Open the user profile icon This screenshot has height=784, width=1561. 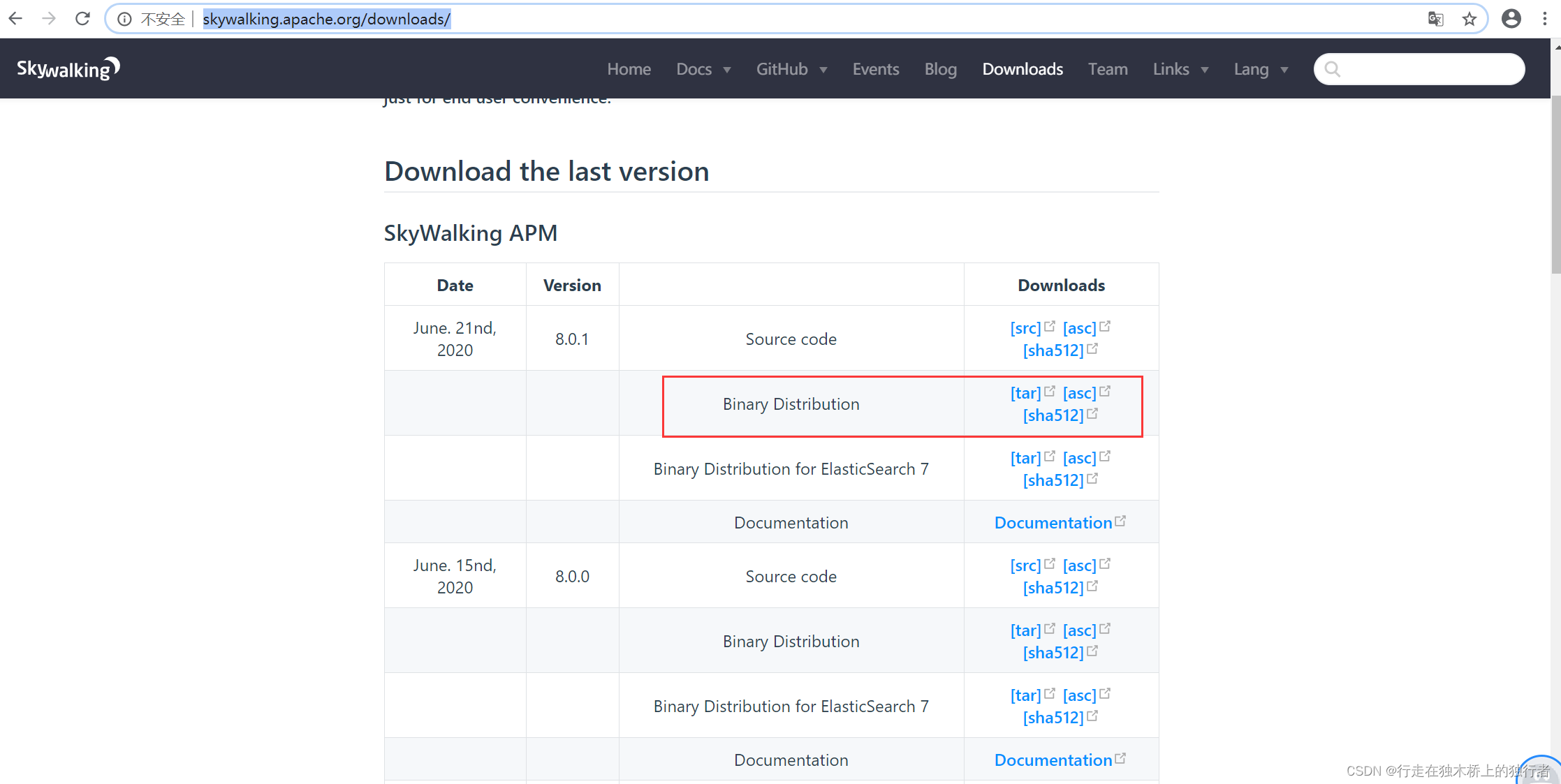[x=1511, y=19]
